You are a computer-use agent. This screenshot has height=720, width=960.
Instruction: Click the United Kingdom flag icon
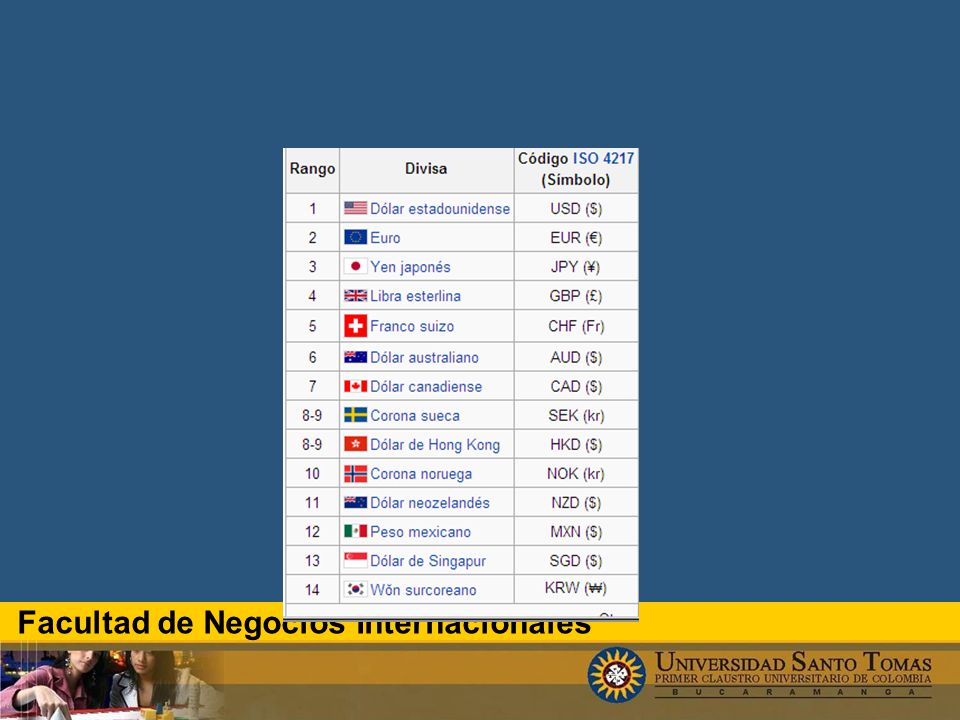(355, 296)
